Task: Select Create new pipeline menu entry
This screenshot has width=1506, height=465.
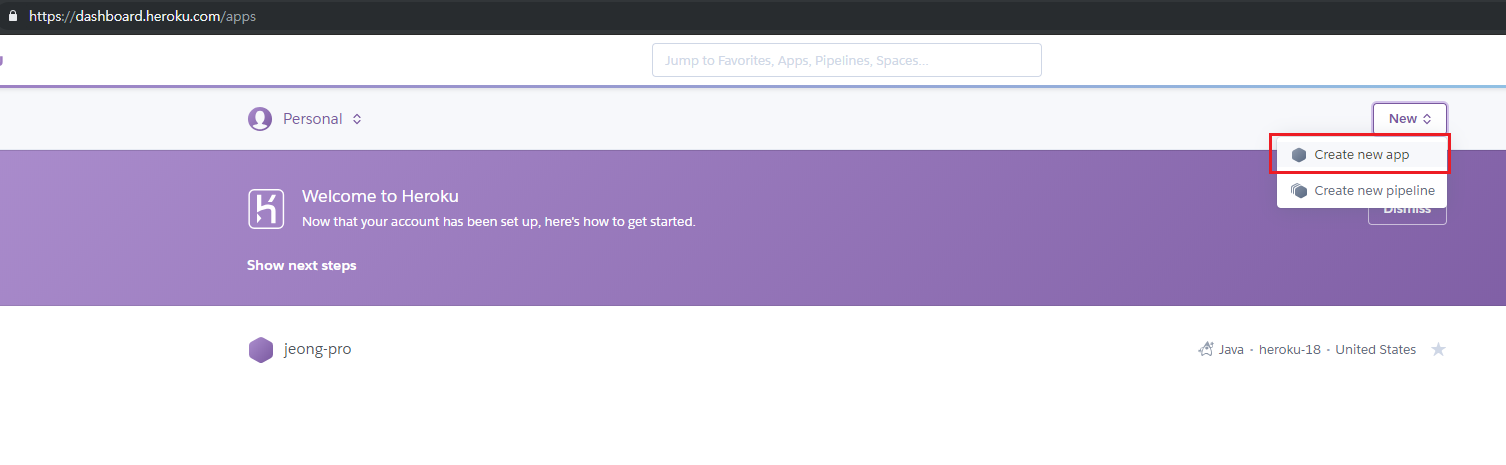Action: coord(1361,190)
